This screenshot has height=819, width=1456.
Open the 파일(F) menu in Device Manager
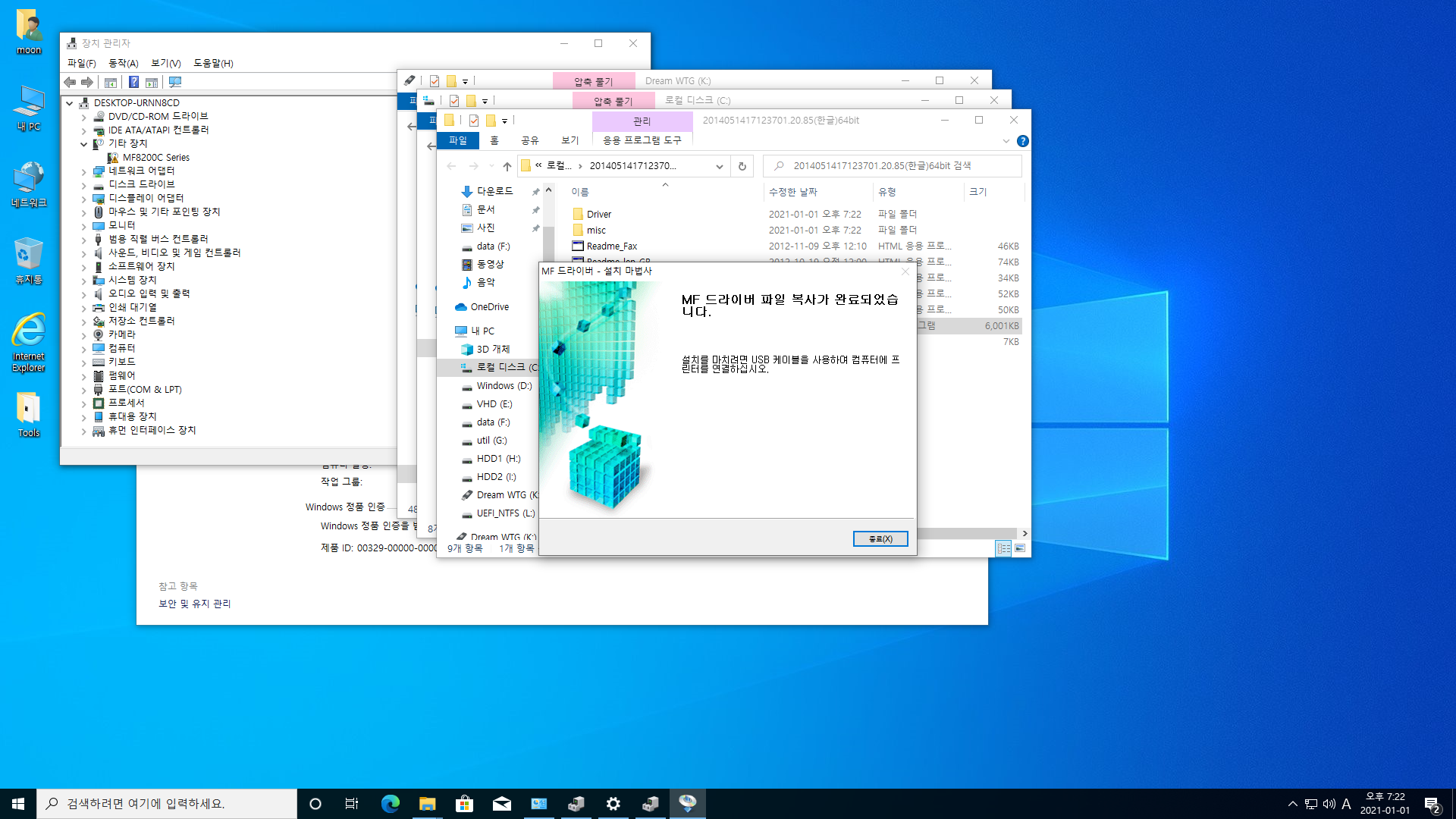81,63
